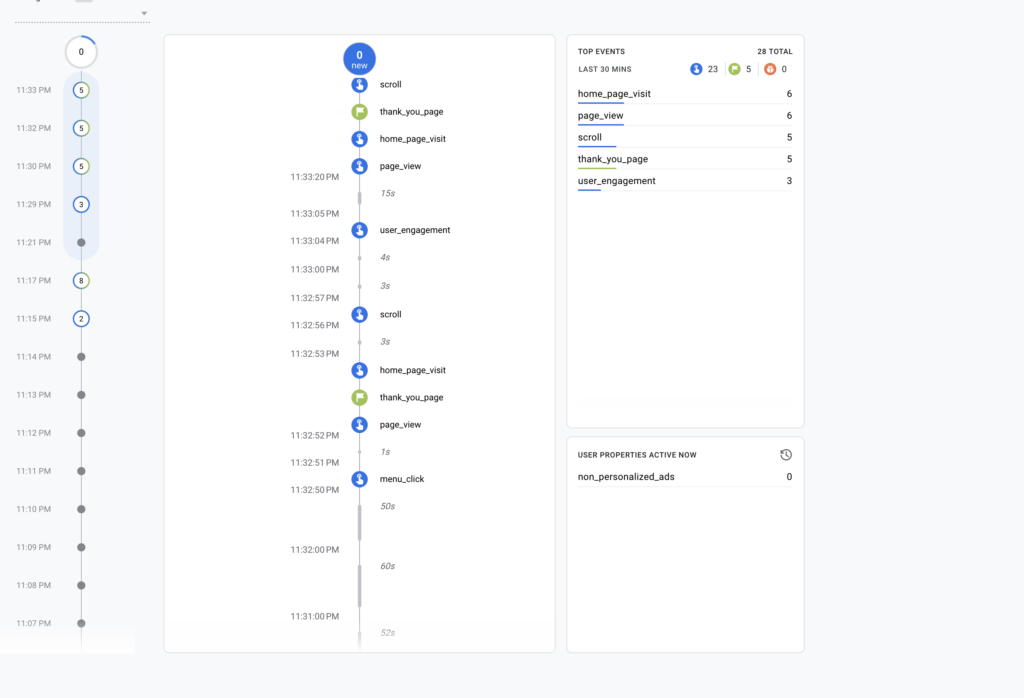Image resolution: width=1024 pixels, height=698 pixels.
Task: Select the 11:15 PM bubble showing 2
Action: tap(81, 319)
